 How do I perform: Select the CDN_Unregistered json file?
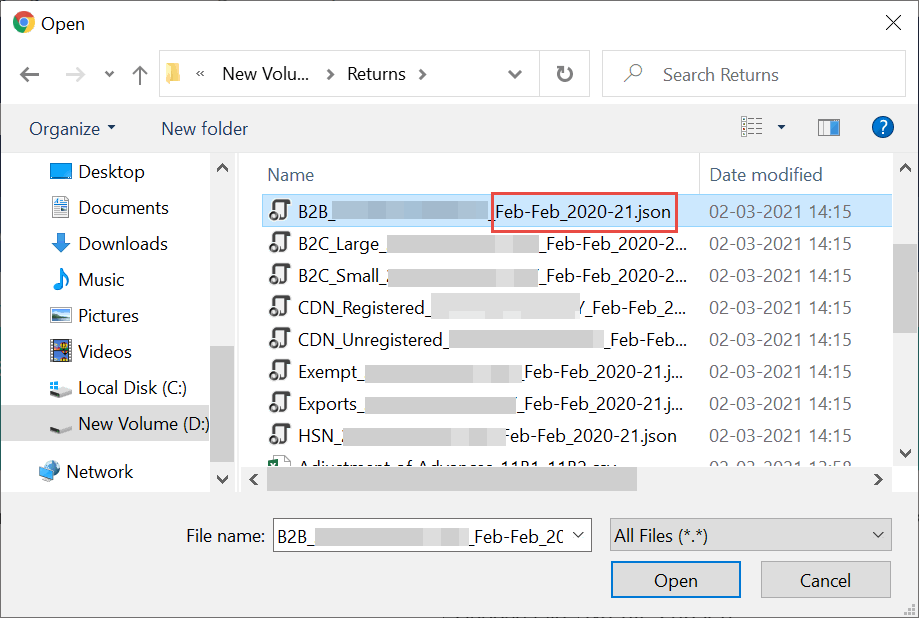[577, 339]
